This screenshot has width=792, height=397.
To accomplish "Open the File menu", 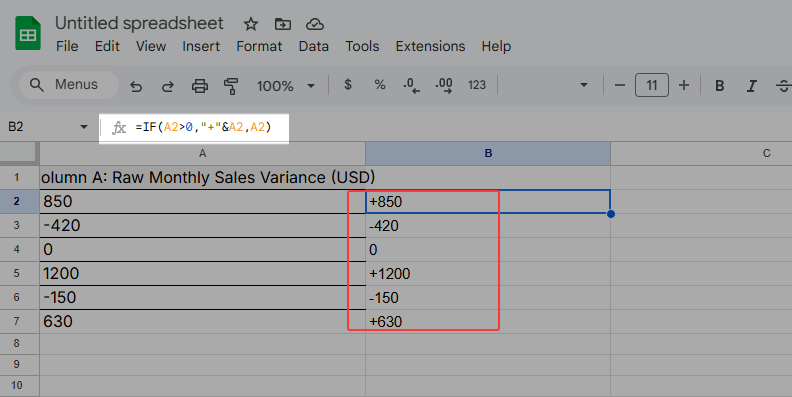I will tap(67, 46).
